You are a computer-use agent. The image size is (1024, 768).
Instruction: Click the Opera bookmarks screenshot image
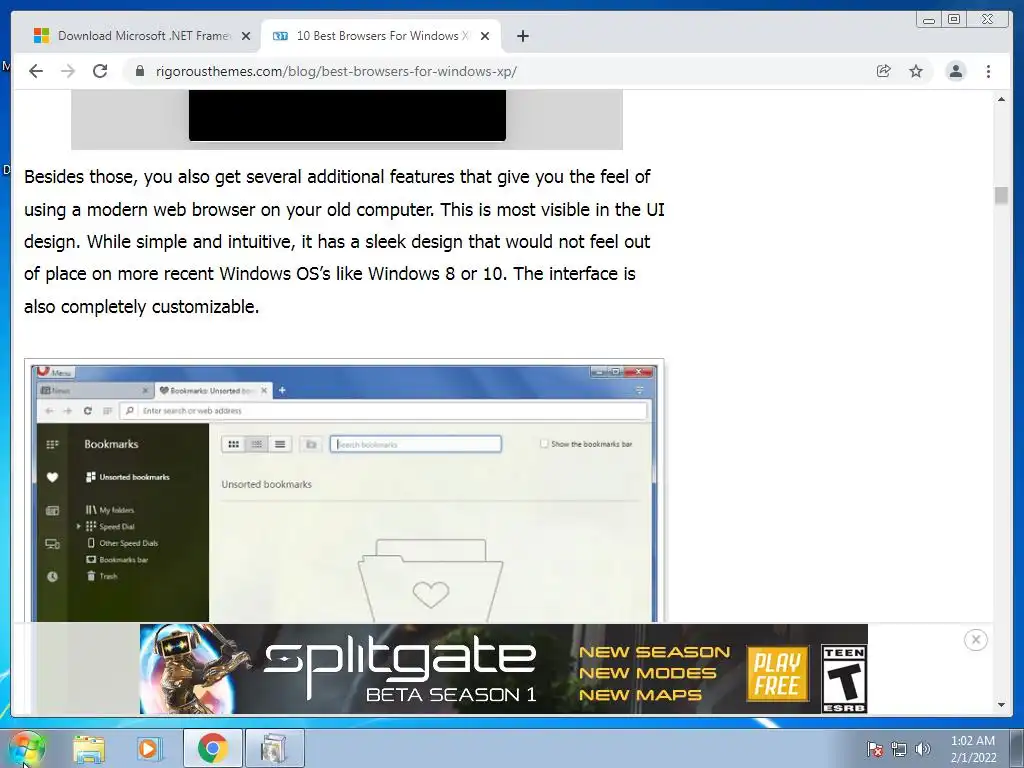pos(344,490)
